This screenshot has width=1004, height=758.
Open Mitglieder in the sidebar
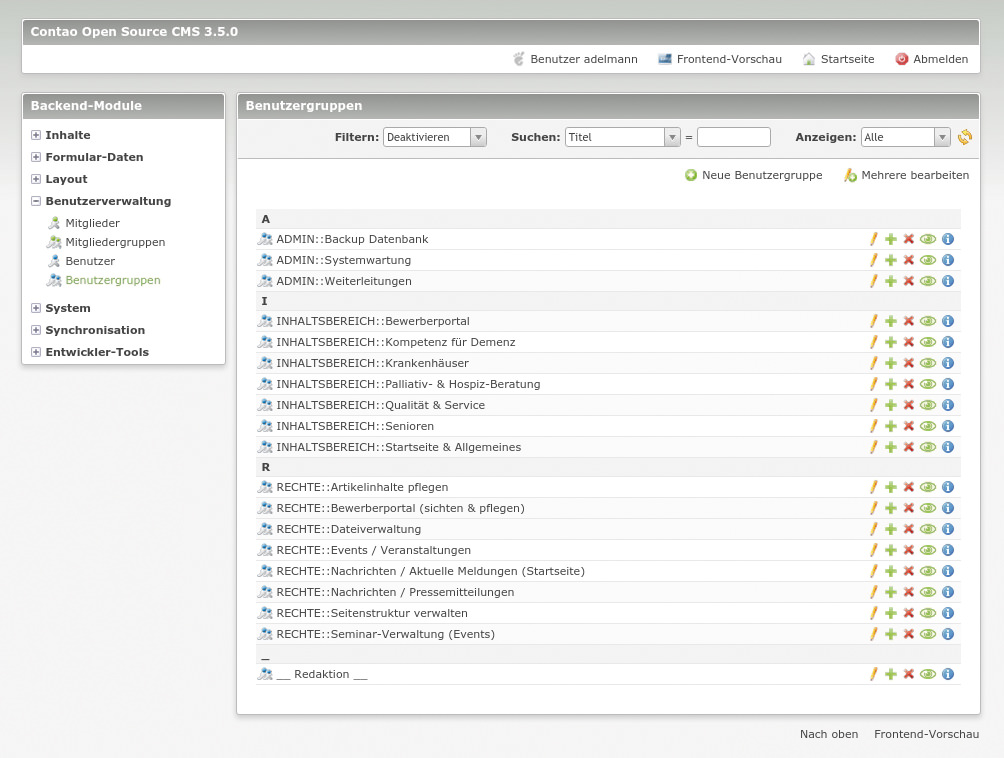click(92, 223)
